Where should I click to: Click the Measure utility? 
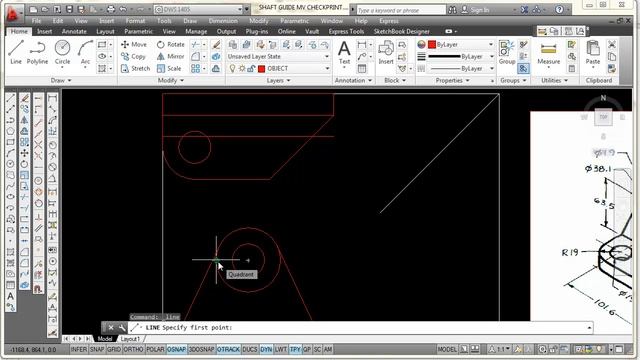(x=549, y=52)
